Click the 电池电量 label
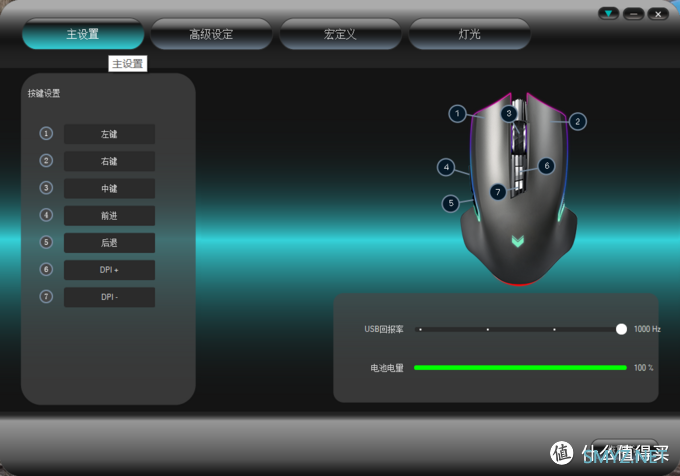Image resolution: width=680 pixels, height=476 pixels. click(x=387, y=368)
